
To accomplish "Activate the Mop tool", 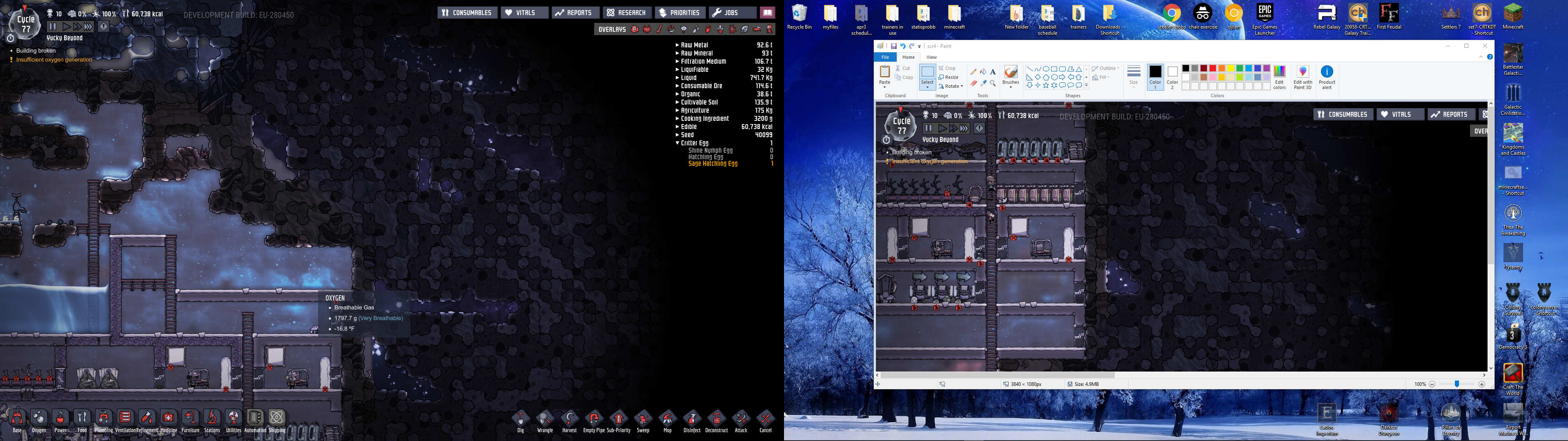I will 667,419.
